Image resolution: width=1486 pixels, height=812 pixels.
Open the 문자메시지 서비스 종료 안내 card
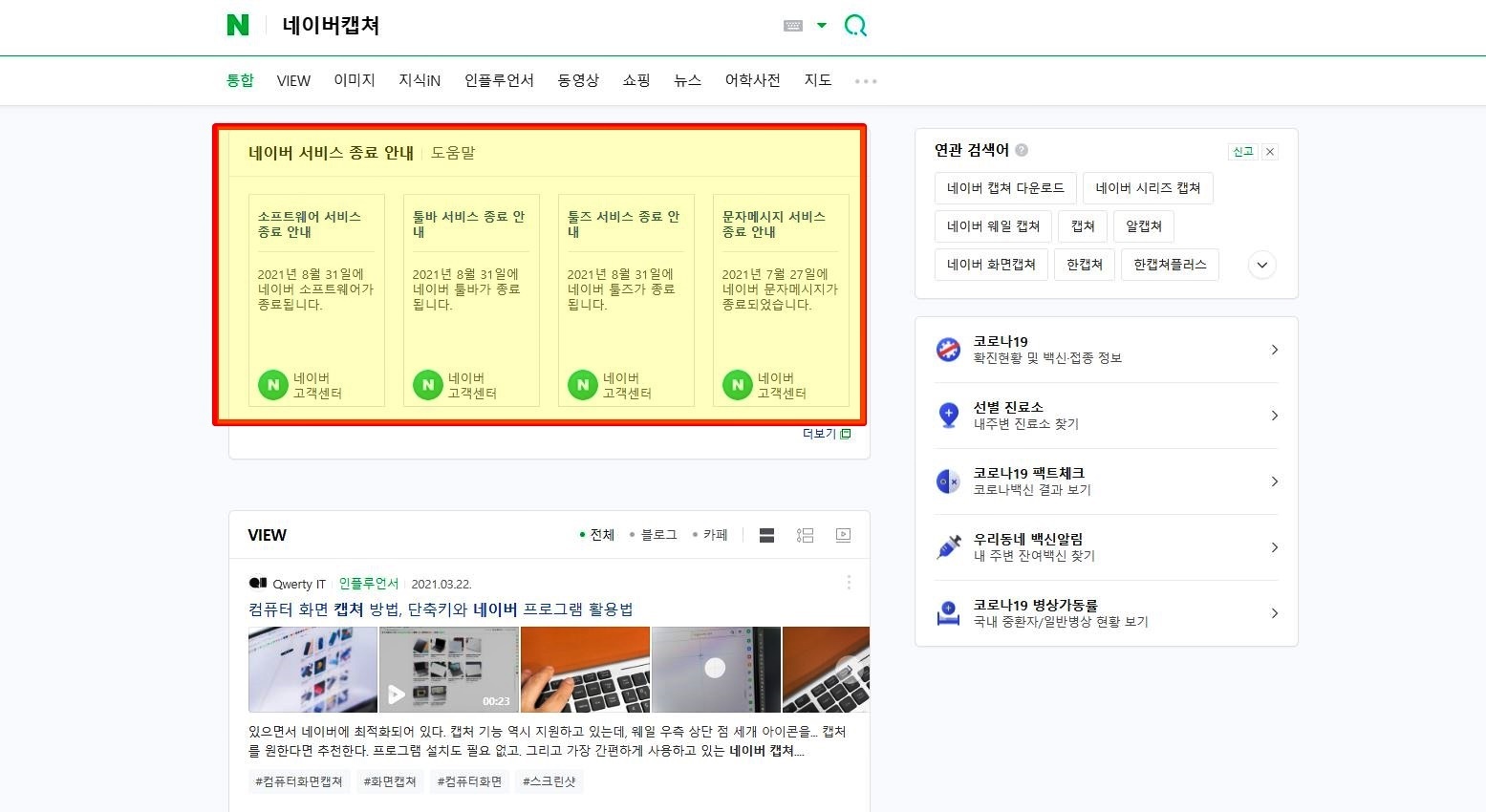click(x=781, y=300)
